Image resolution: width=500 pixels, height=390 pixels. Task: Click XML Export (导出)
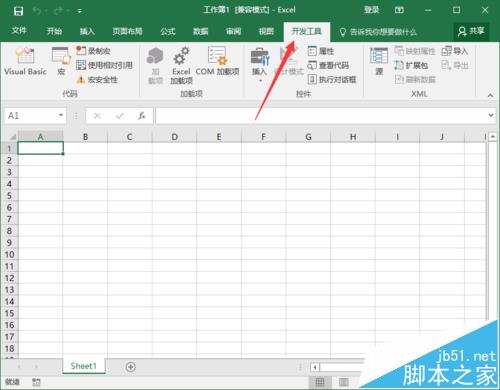click(x=455, y=65)
